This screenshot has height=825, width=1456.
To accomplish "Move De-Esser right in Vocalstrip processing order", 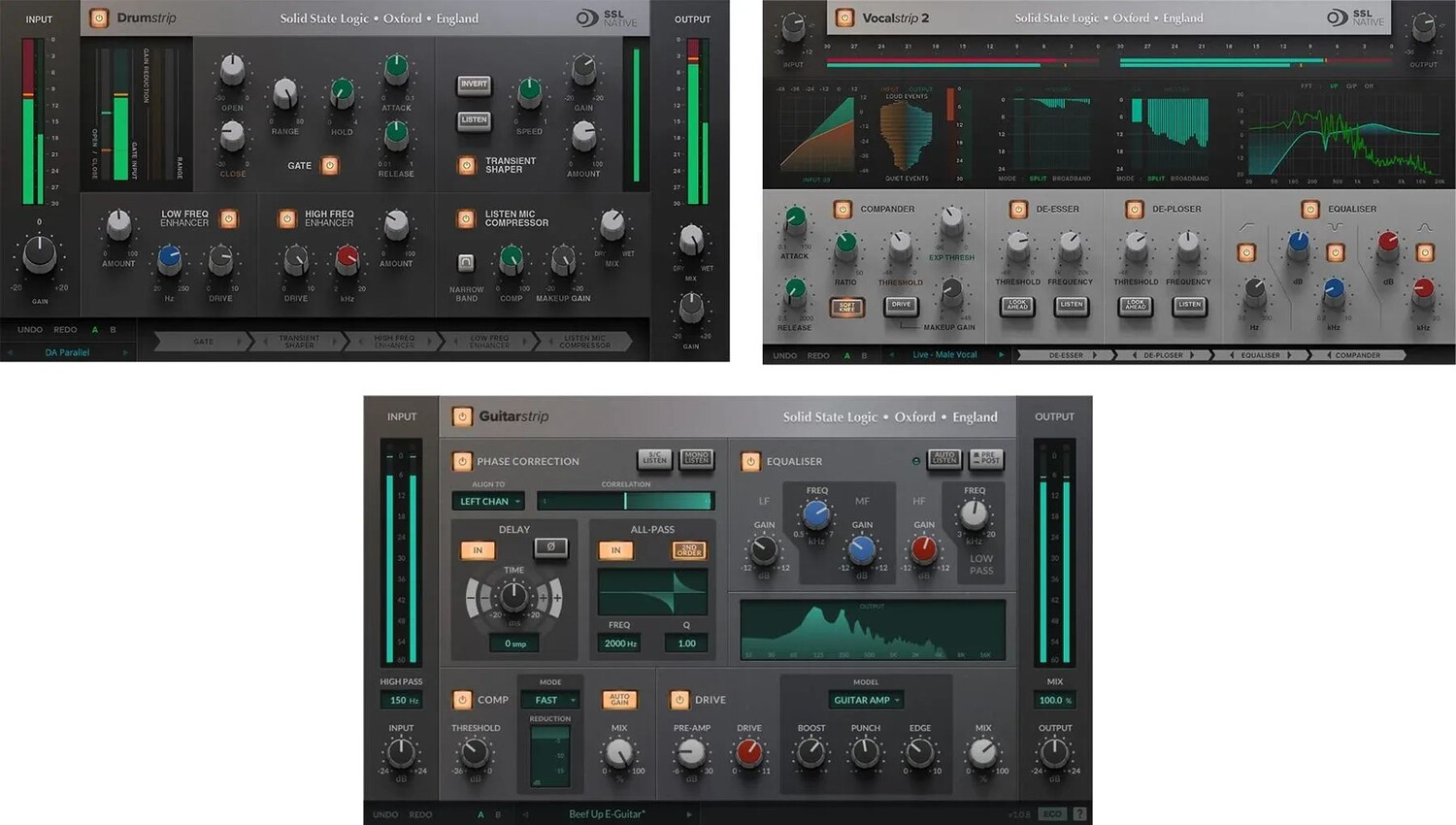I will tap(1095, 355).
